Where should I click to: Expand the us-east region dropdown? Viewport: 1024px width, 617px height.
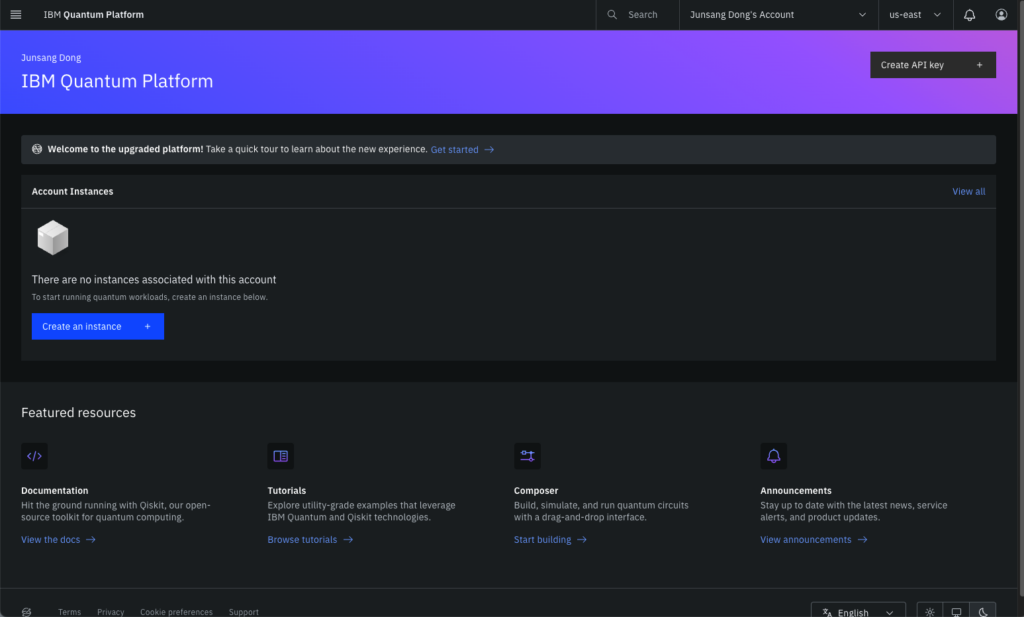pos(916,14)
